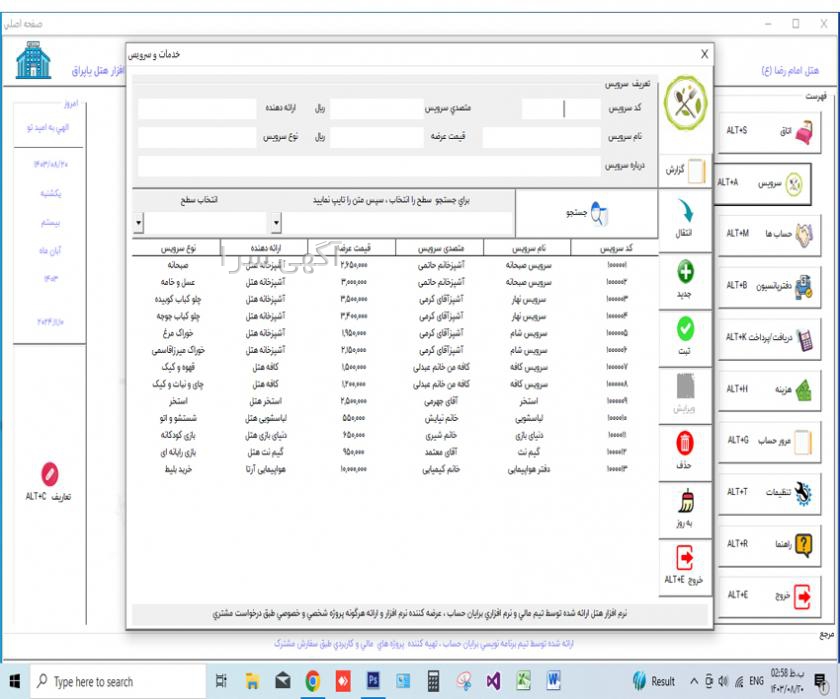The width and height of the screenshot is (840, 699).
Task: Click the راهنما (Help) ALT+R button
Action: click(x=764, y=544)
